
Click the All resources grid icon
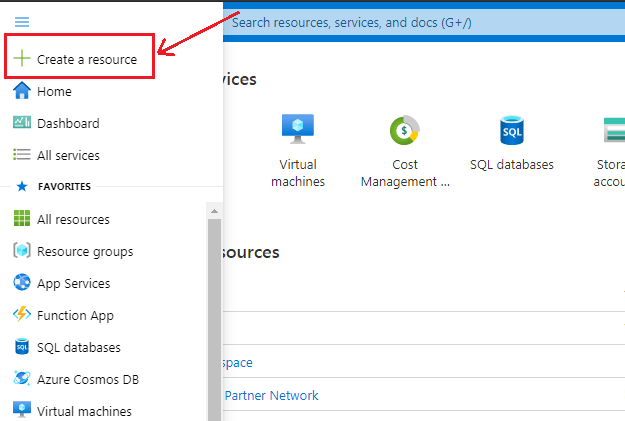pyautogui.click(x=22, y=218)
